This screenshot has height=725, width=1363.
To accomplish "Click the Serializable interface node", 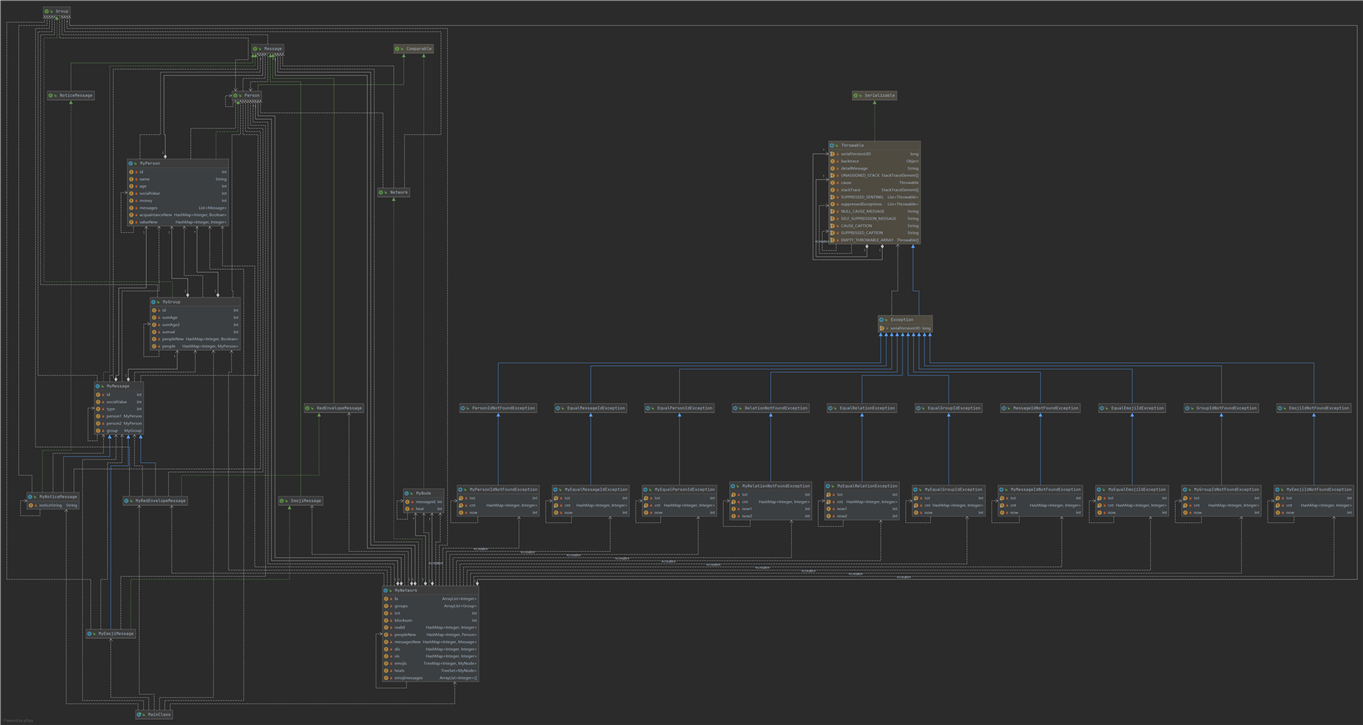I will (x=875, y=96).
